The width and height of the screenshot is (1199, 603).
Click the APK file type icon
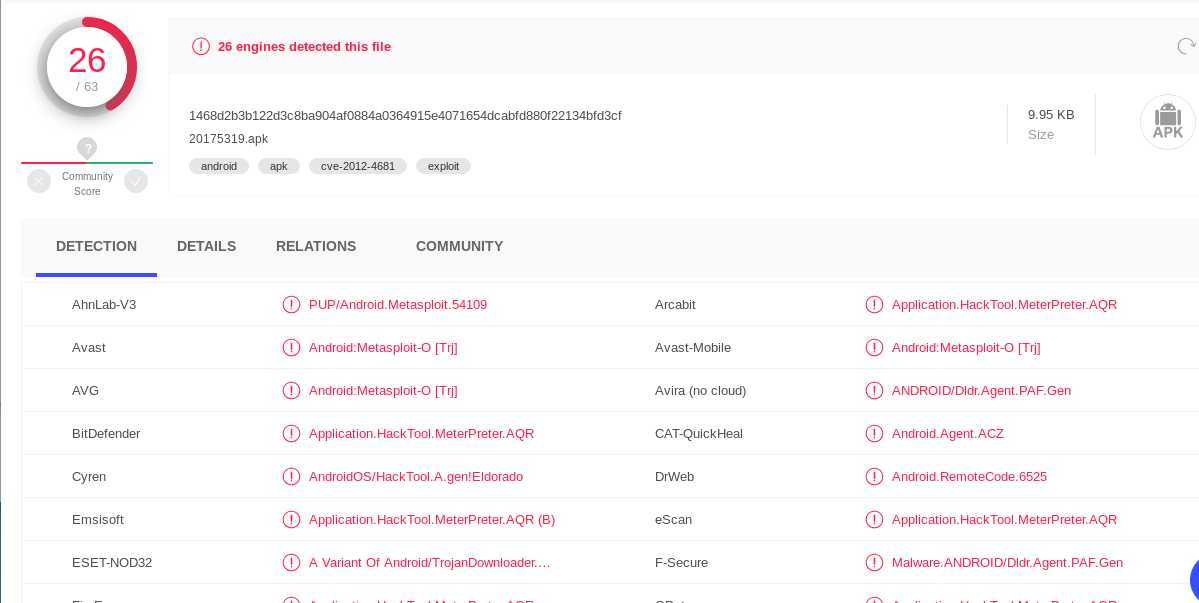tap(1168, 122)
